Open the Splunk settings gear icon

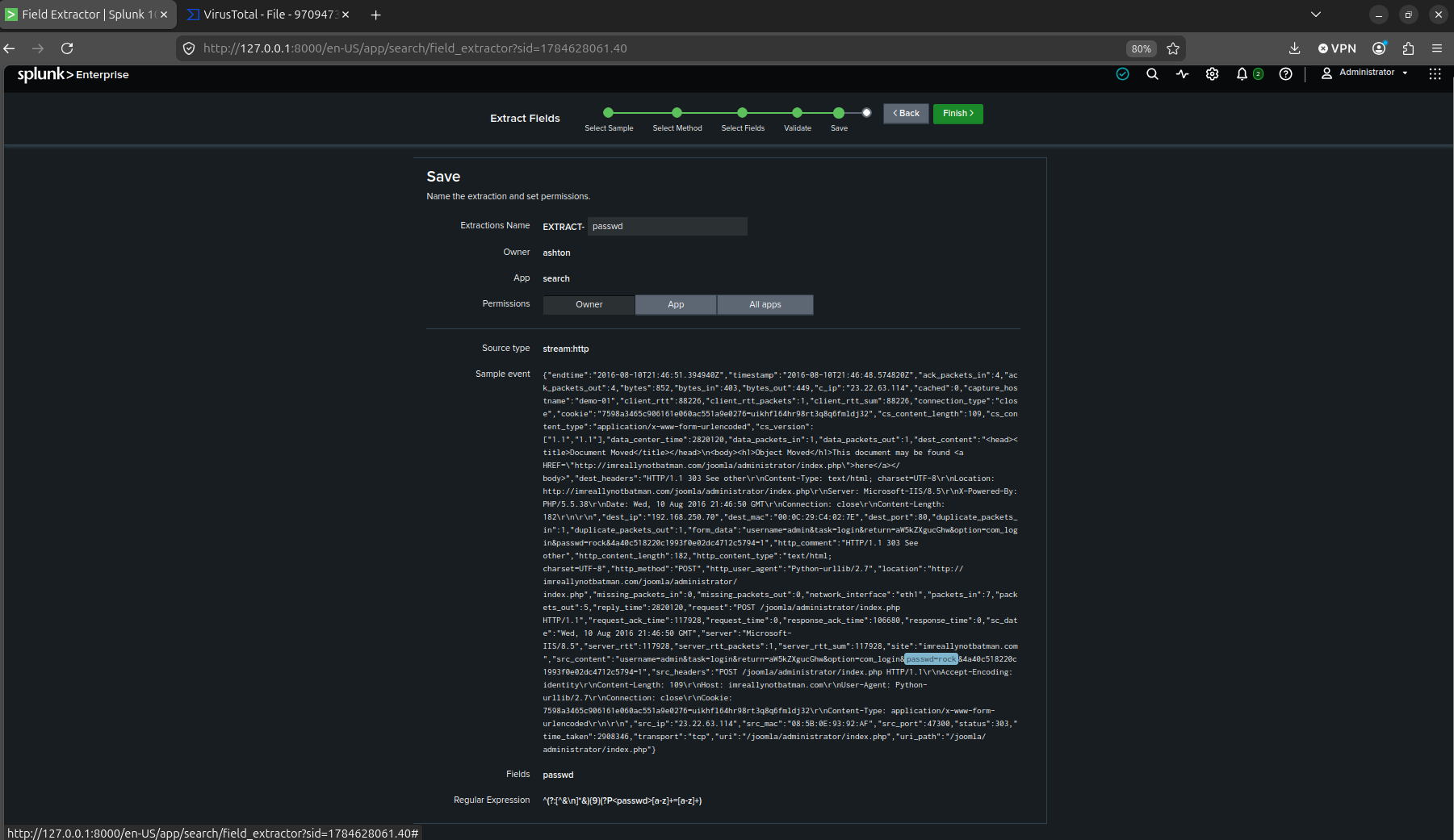[1212, 74]
